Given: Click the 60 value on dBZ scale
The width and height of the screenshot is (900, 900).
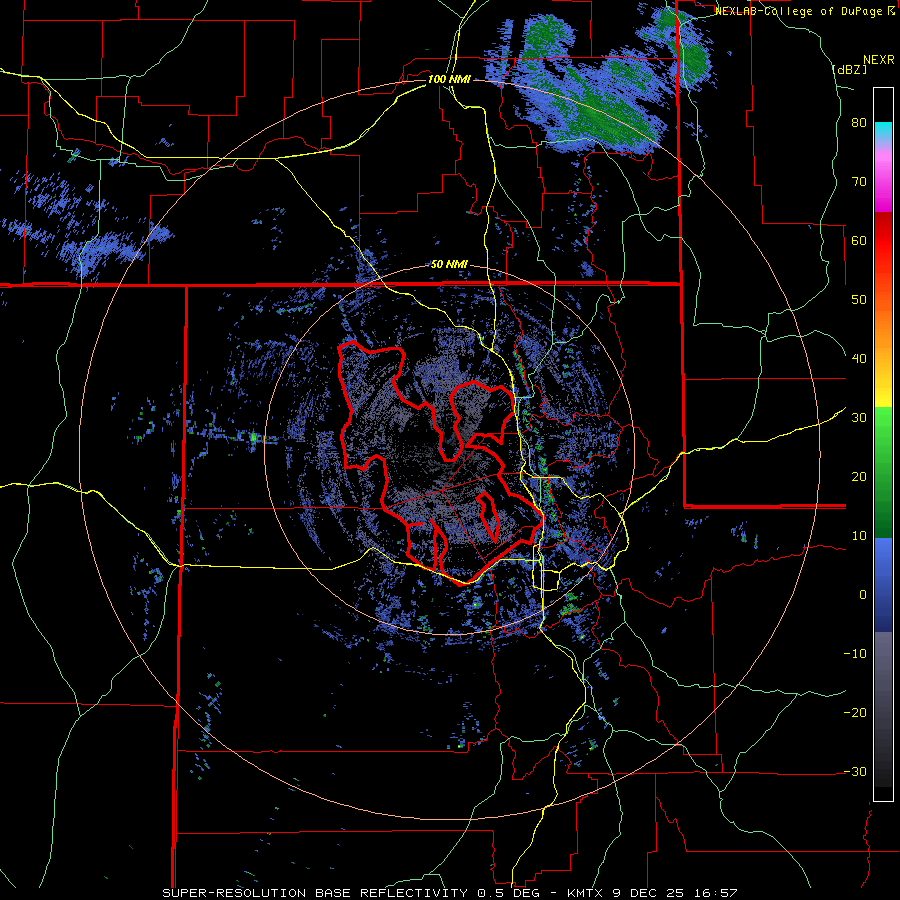Looking at the screenshot, I should click(859, 240).
